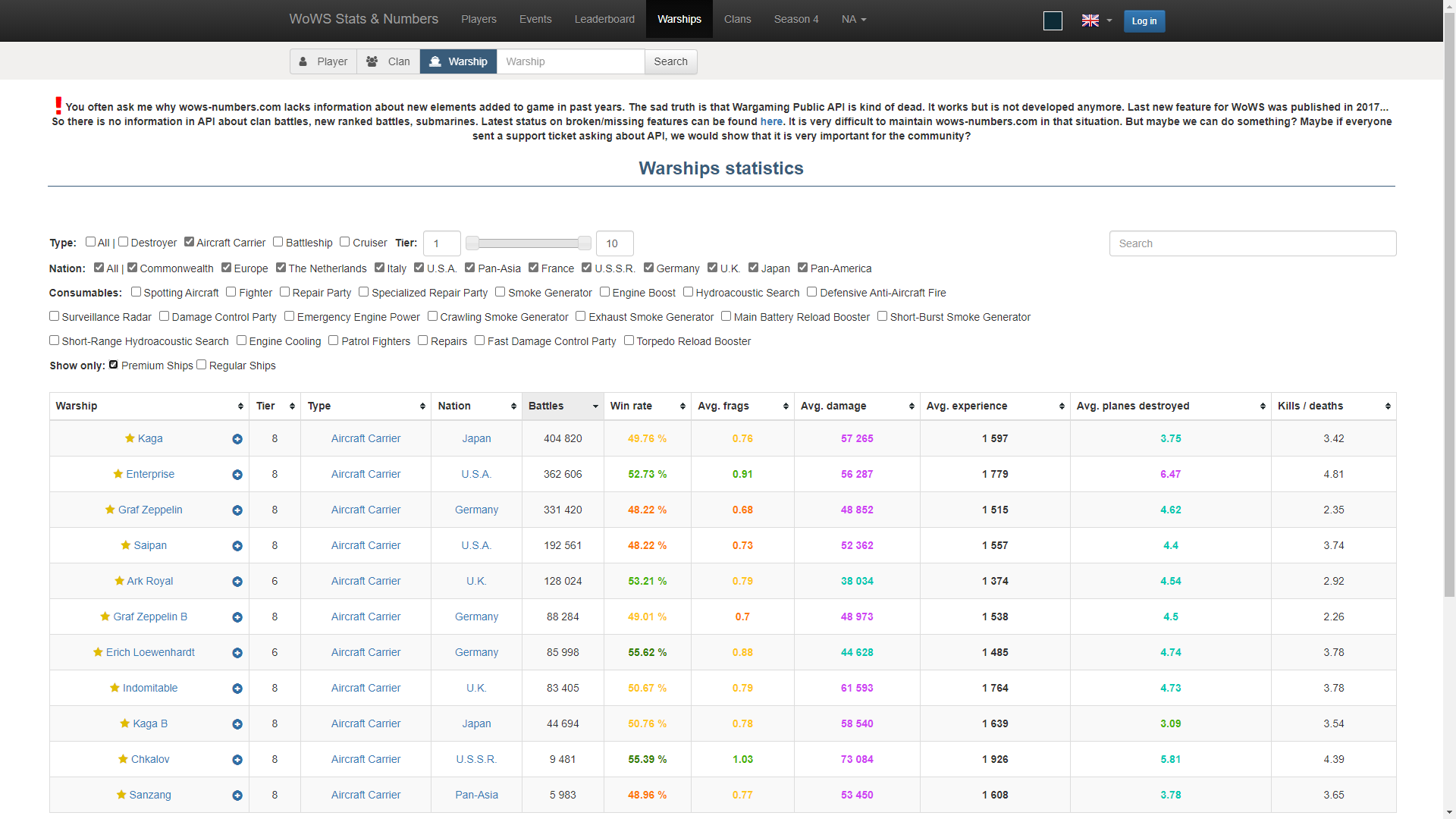
Task: Click the plus icon for Ark Royal
Action: (x=237, y=582)
